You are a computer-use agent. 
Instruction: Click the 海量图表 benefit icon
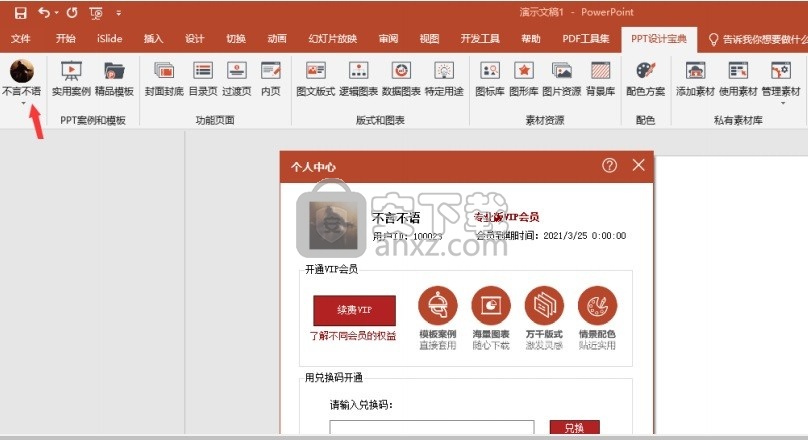point(491,306)
